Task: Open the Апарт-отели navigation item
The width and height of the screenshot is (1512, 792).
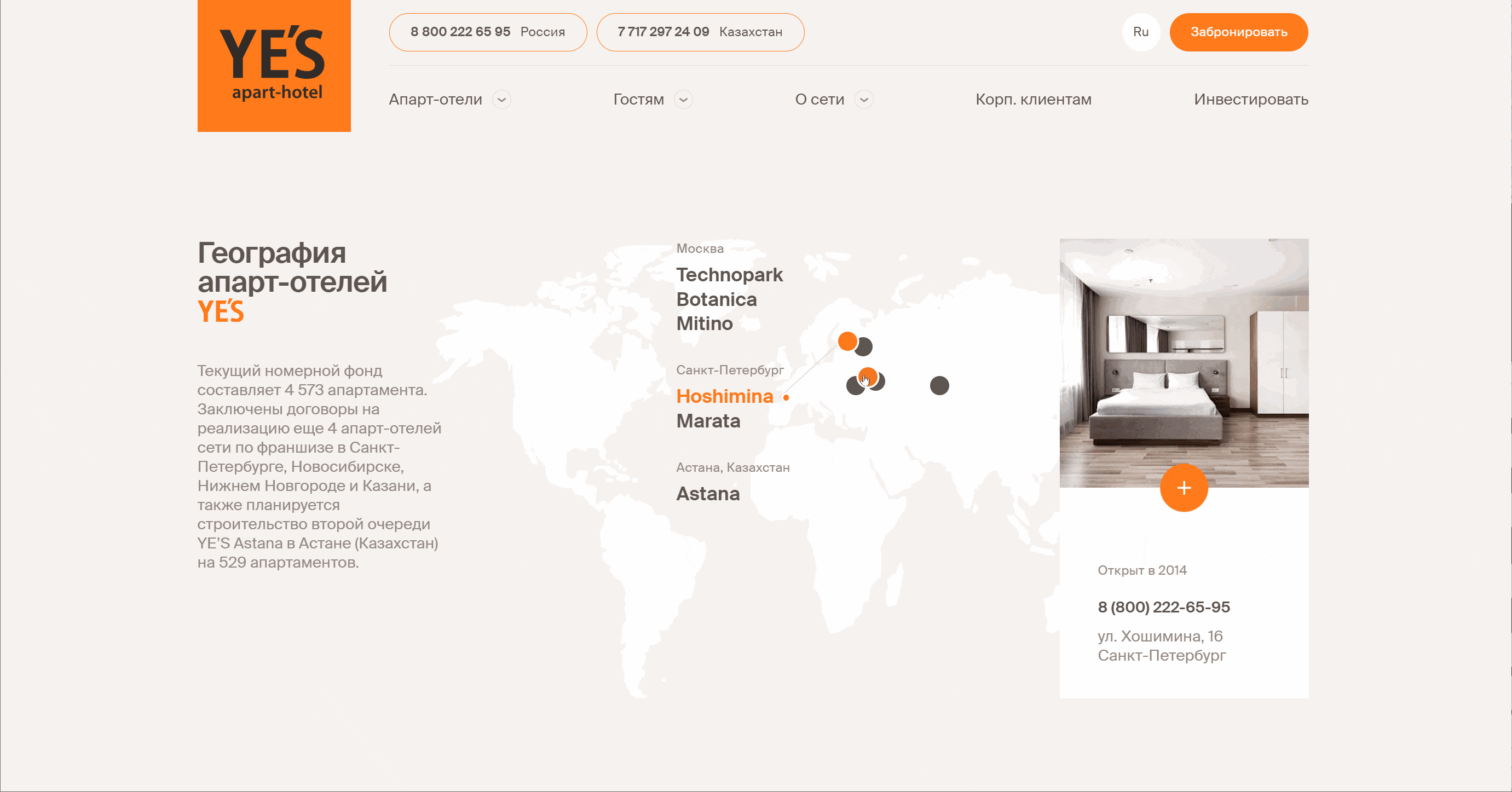Action: coord(436,100)
